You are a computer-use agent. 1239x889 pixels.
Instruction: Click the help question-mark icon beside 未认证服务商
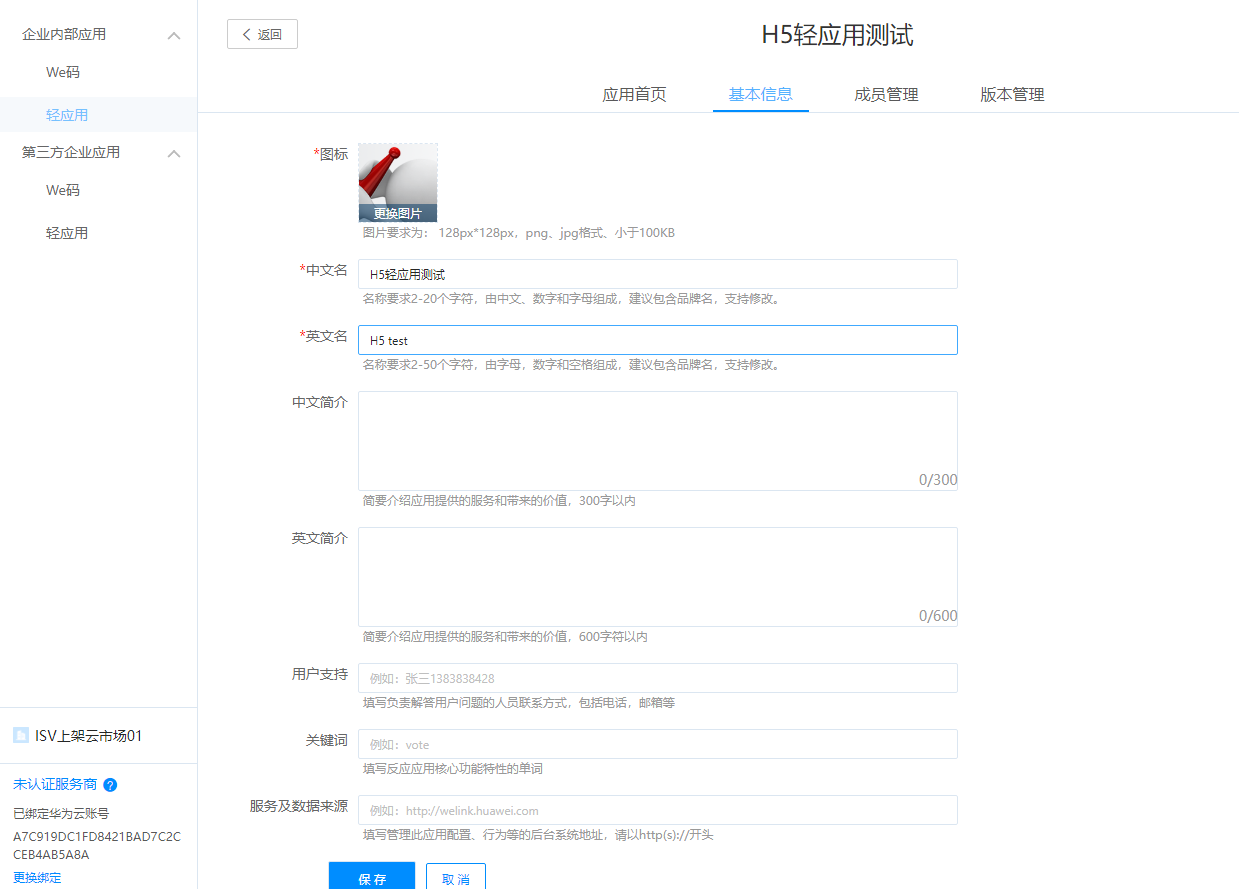coord(110,785)
